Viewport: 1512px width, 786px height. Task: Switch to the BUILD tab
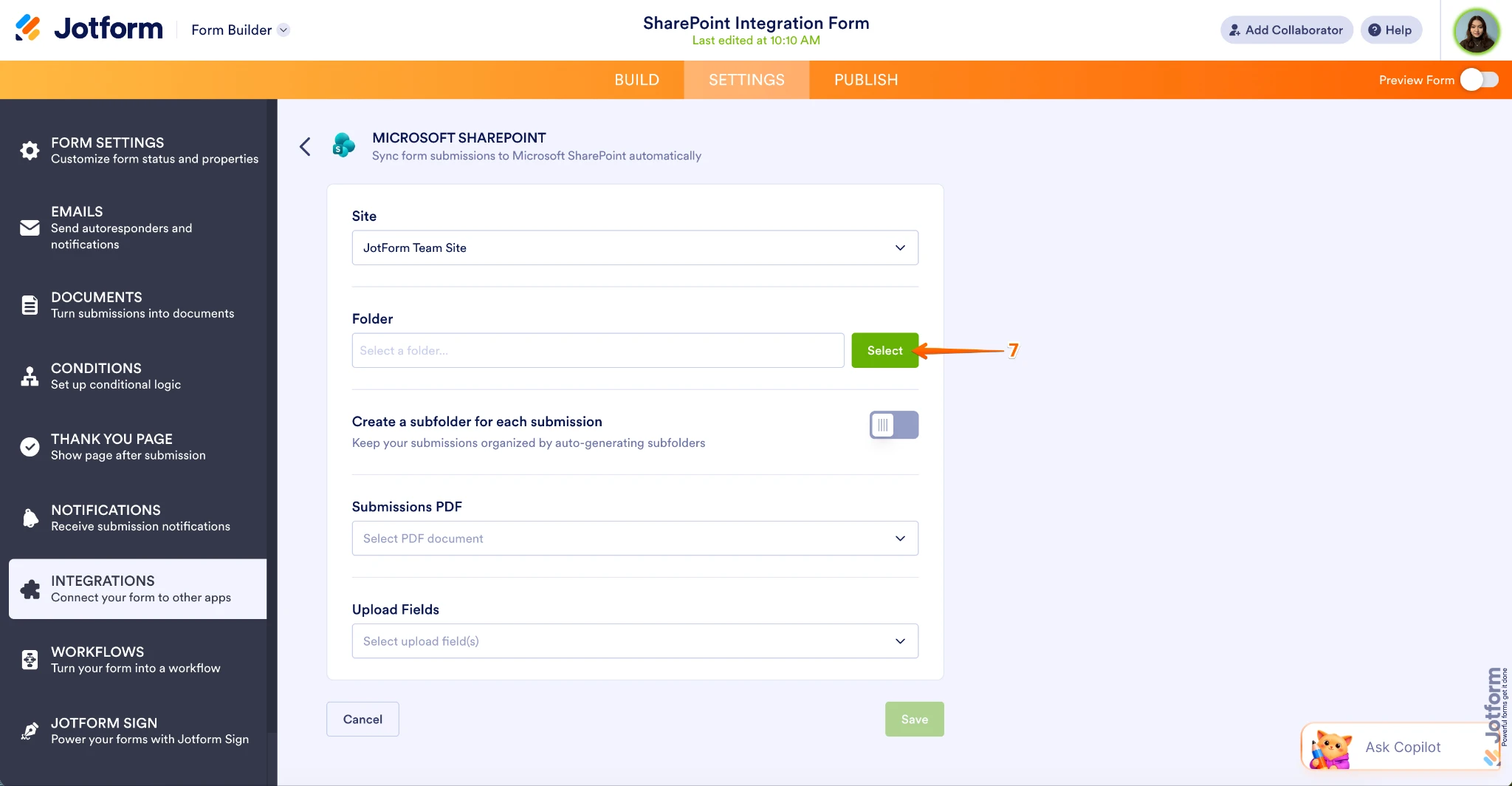637,80
